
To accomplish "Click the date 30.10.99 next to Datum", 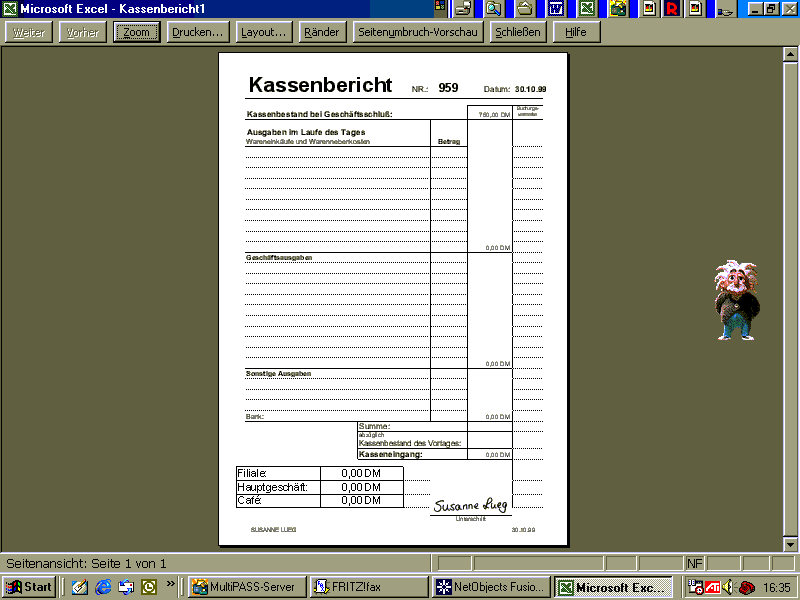I will (x=530, y=89).
